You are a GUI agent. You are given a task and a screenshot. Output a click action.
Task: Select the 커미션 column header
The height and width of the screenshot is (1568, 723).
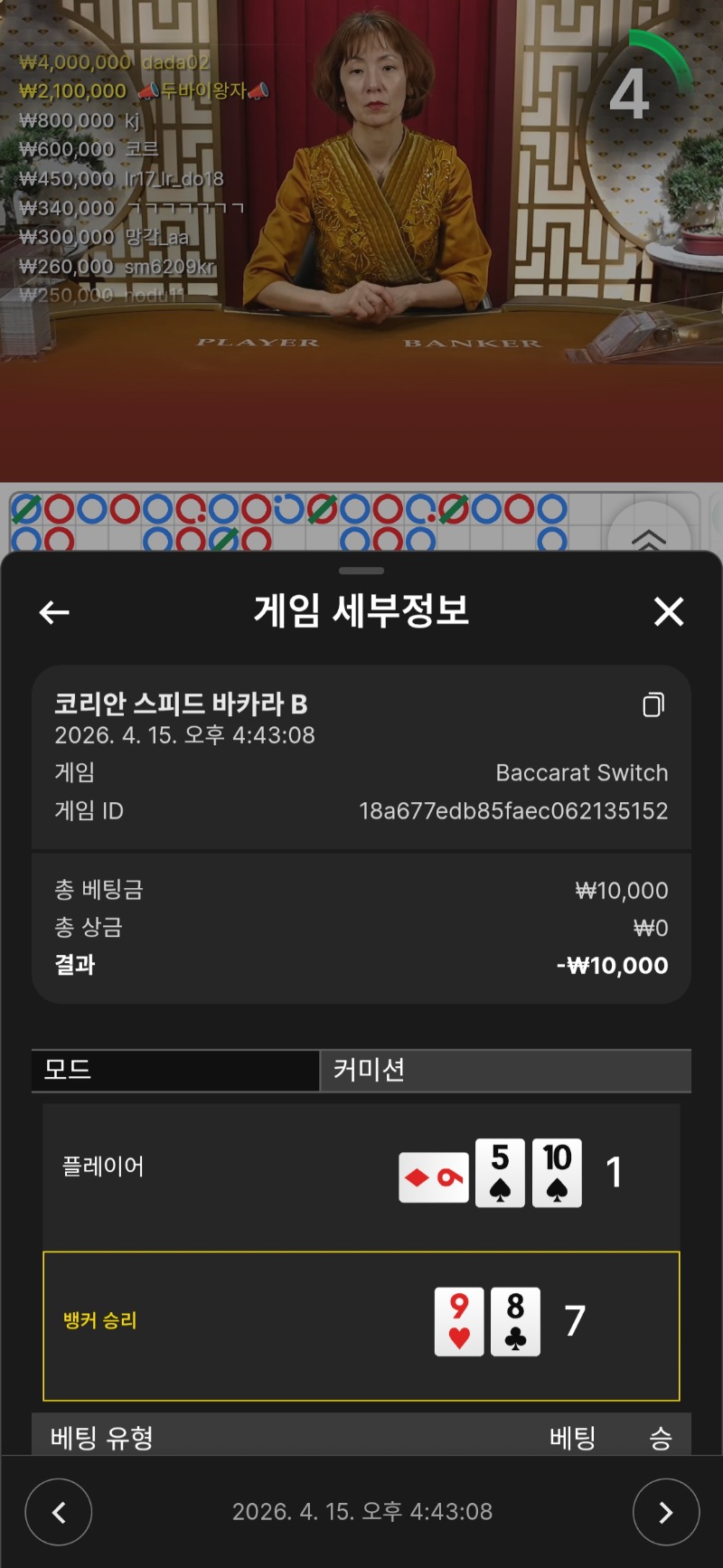coord(506,1071)
